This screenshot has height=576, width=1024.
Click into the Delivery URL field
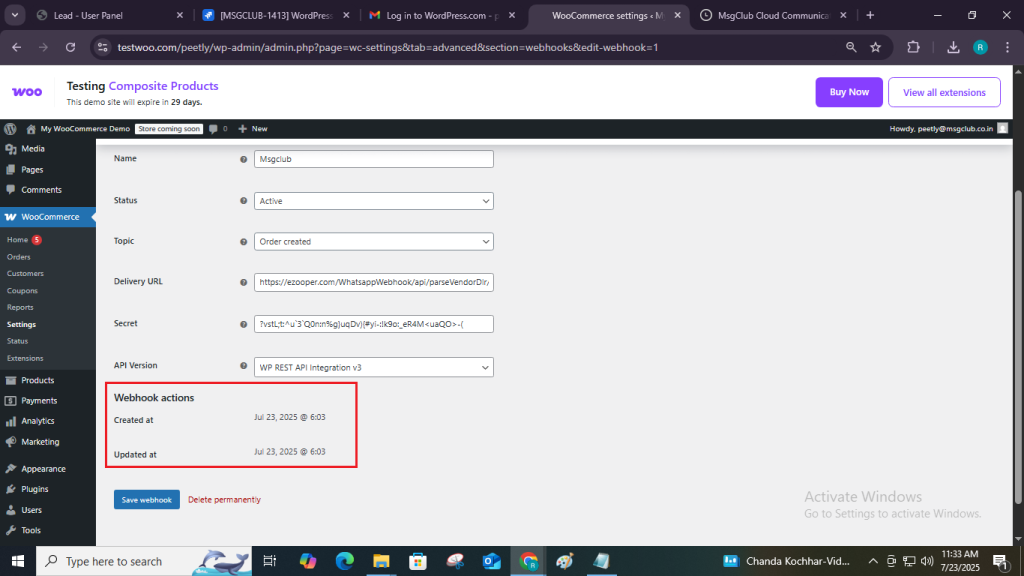pyautogui.click(x=374, y=283)
